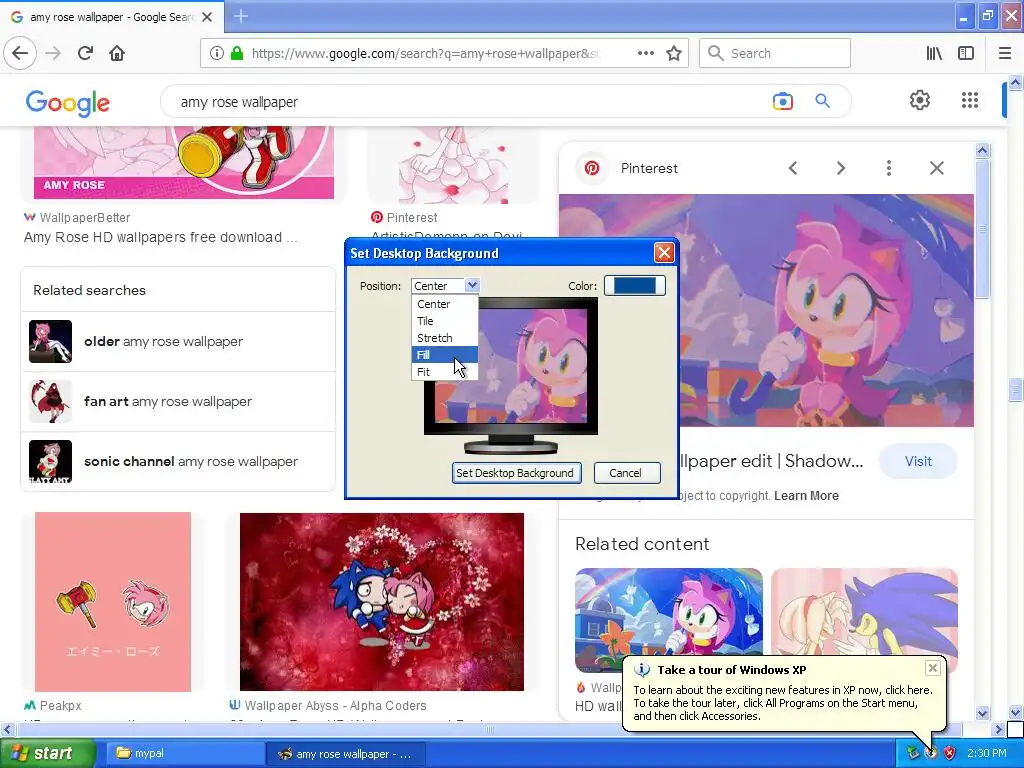Close the Set Desktop Background dialog
The width and height of the screenshot is (1024, 768).
pos(664,253)
